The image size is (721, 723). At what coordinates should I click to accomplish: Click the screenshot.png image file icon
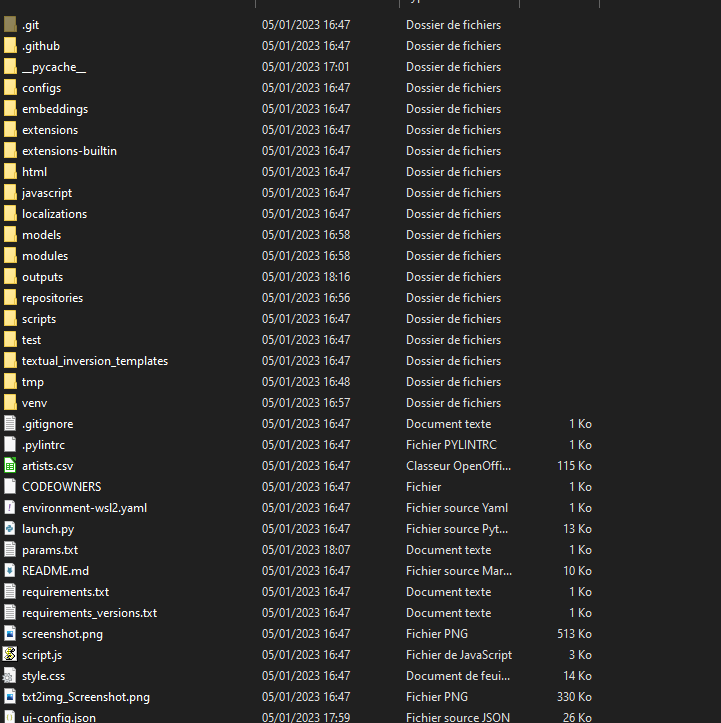pos(10,634)
